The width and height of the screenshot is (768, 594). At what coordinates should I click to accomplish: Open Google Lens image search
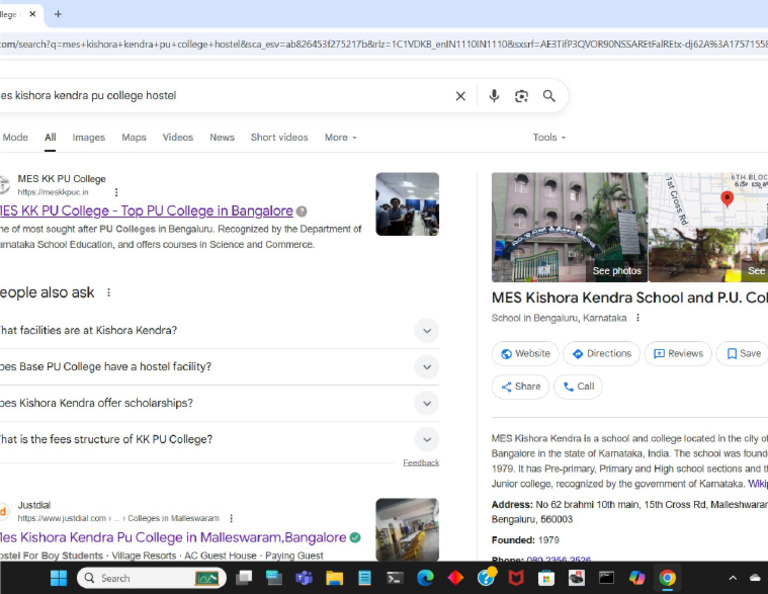coord(521,96)
